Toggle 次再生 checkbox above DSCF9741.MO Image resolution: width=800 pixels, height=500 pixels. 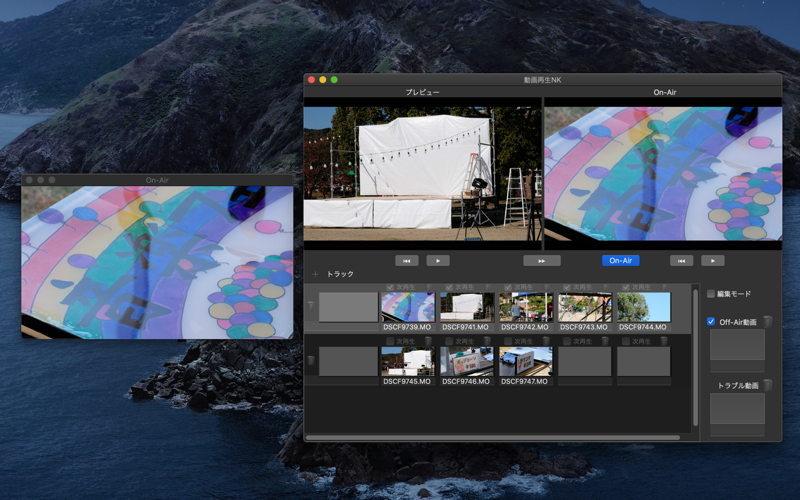[449, 287]
